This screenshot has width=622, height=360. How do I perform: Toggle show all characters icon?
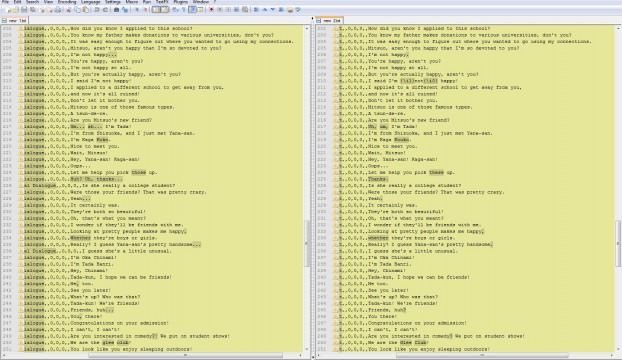pyautogui.click(x=183, y=10)
